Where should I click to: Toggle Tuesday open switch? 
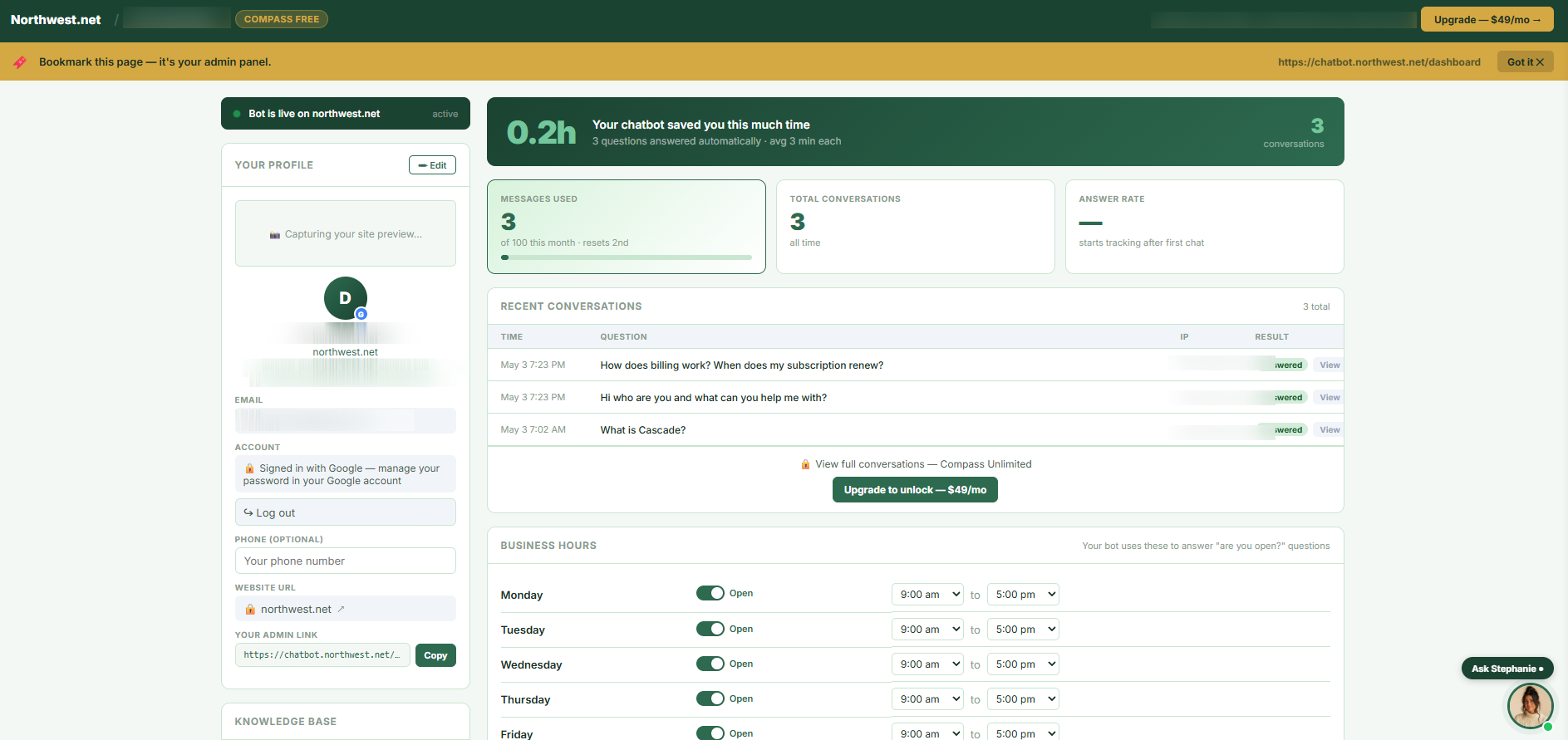(710, 629)
